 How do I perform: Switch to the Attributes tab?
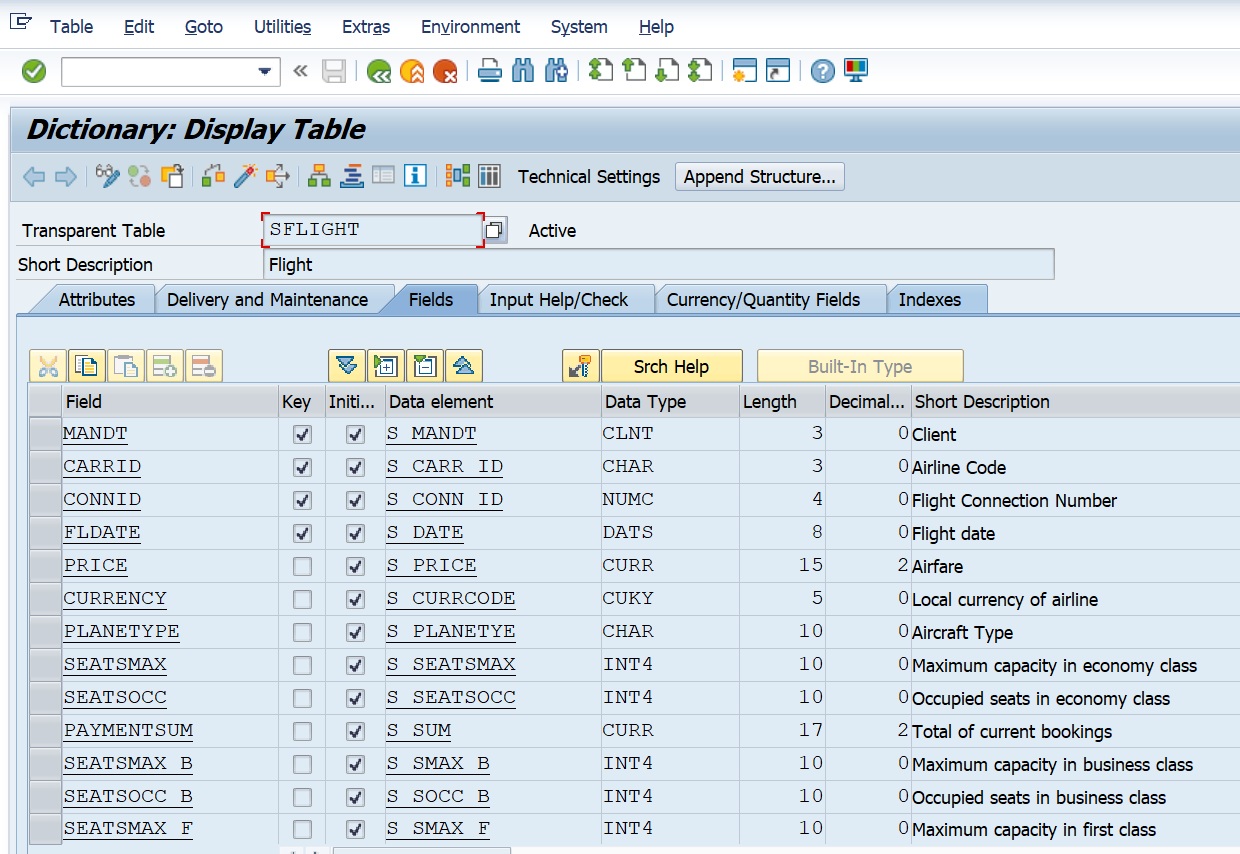coord(97,299)
